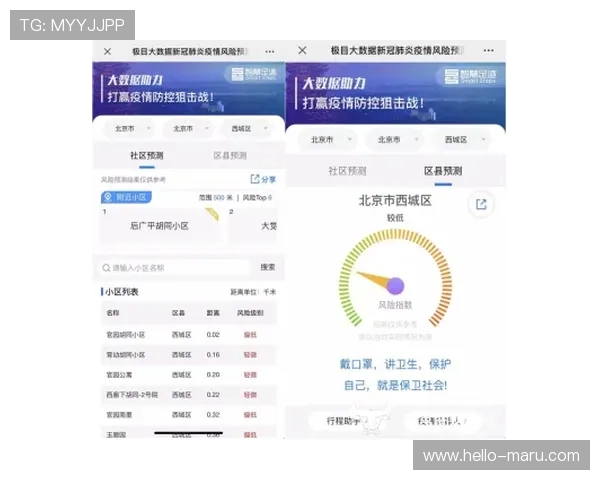The image size is (600, 480).
Task: Click the 北京市西城区 heading on right screen
Action: point(395,200)
